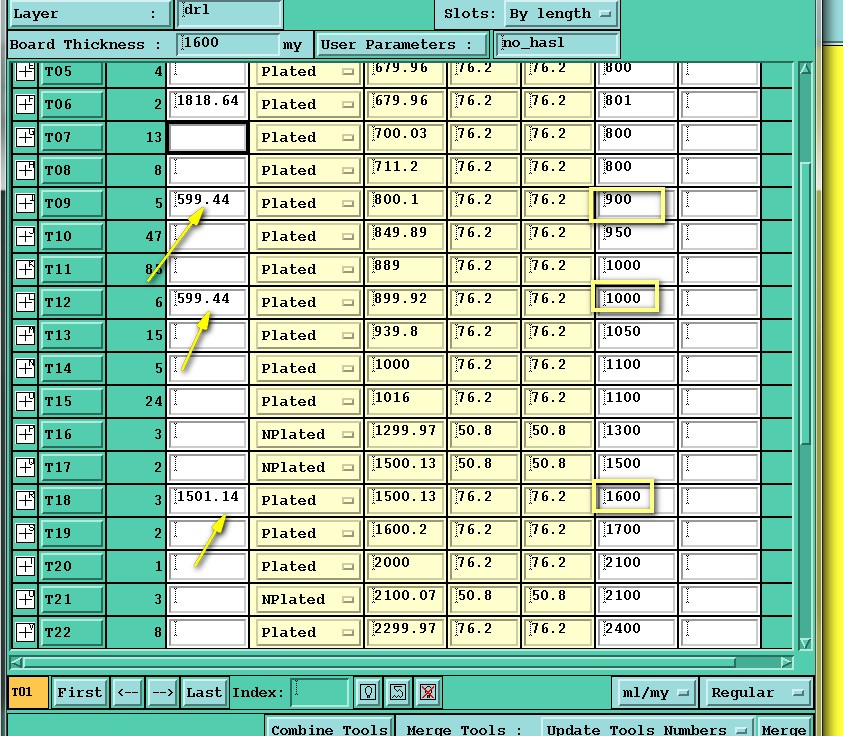
Task: Click the User Parameters no_hasl field
Action: coord(558,44)
